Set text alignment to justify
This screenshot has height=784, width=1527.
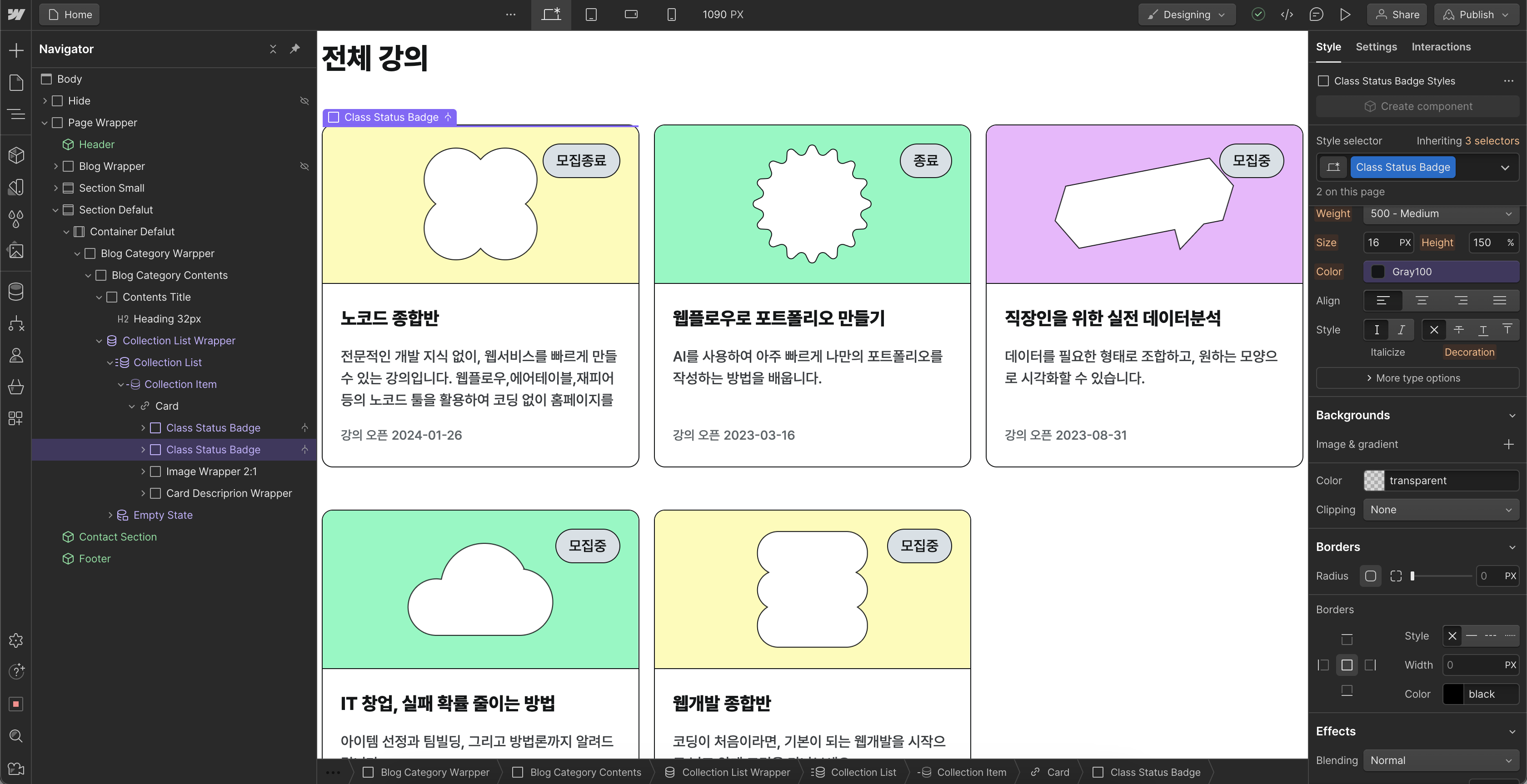[1500, 300]
